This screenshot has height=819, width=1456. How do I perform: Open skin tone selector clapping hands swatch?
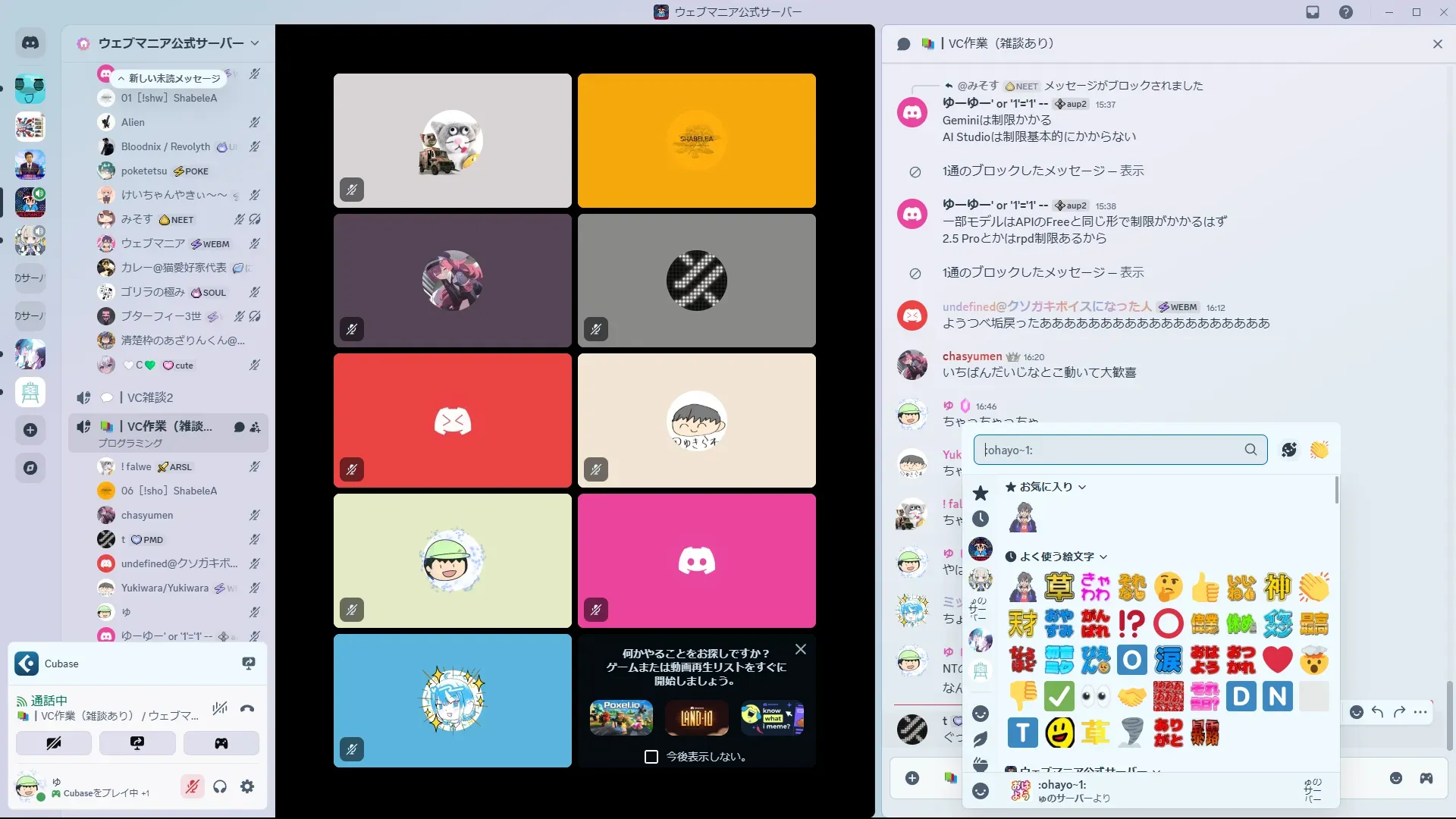tap(1319, 450)
